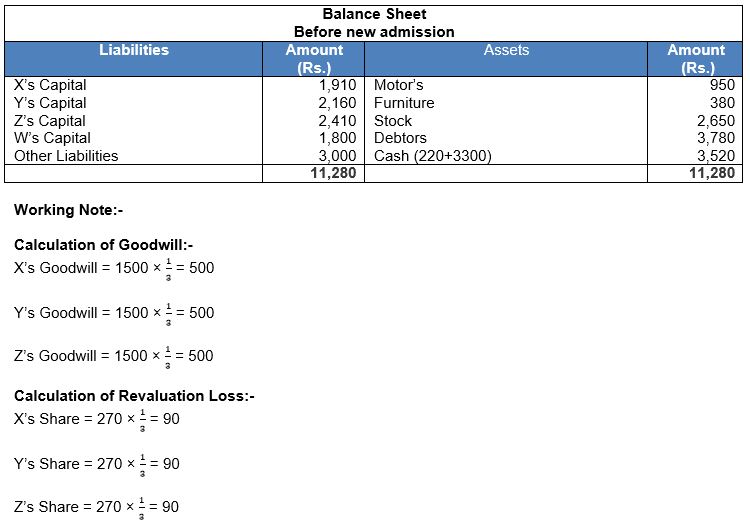The height and width of the screenshot is (528, 750).
Task: Select the 'Calculation of Goodwill:-' heading
Action: tap(103, 245)
